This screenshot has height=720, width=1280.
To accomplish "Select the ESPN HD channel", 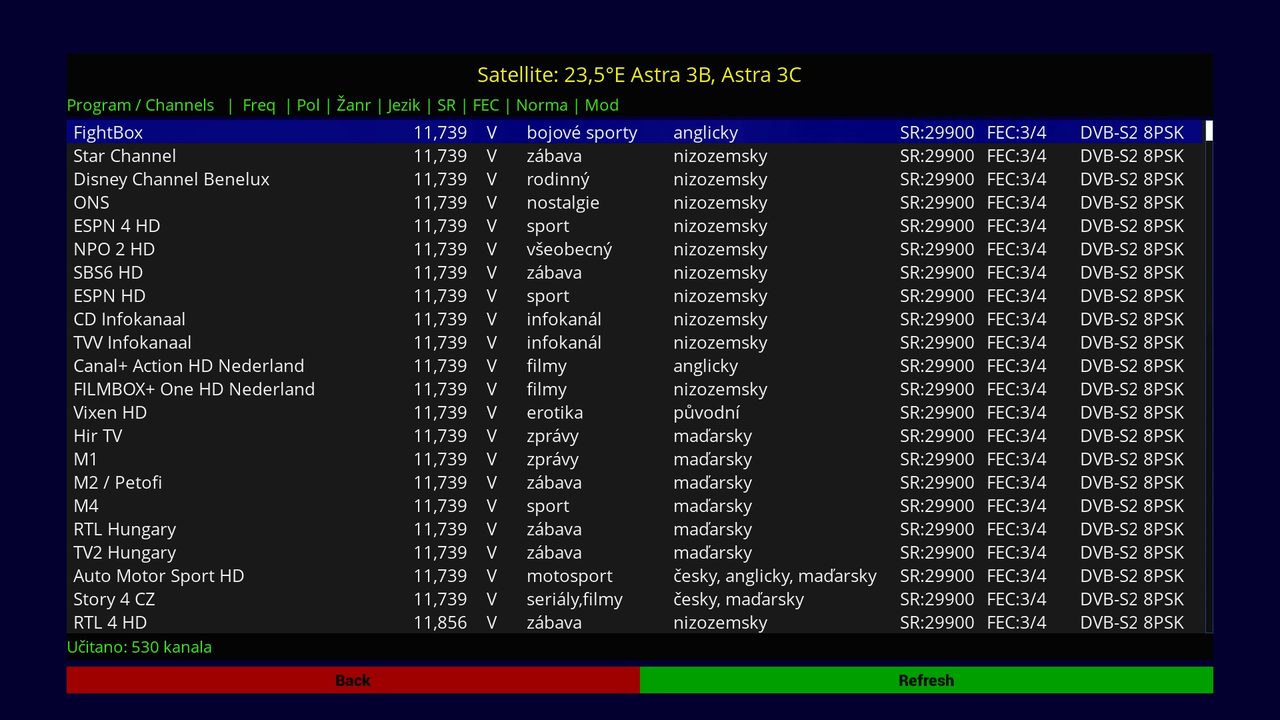I will 635,295.
